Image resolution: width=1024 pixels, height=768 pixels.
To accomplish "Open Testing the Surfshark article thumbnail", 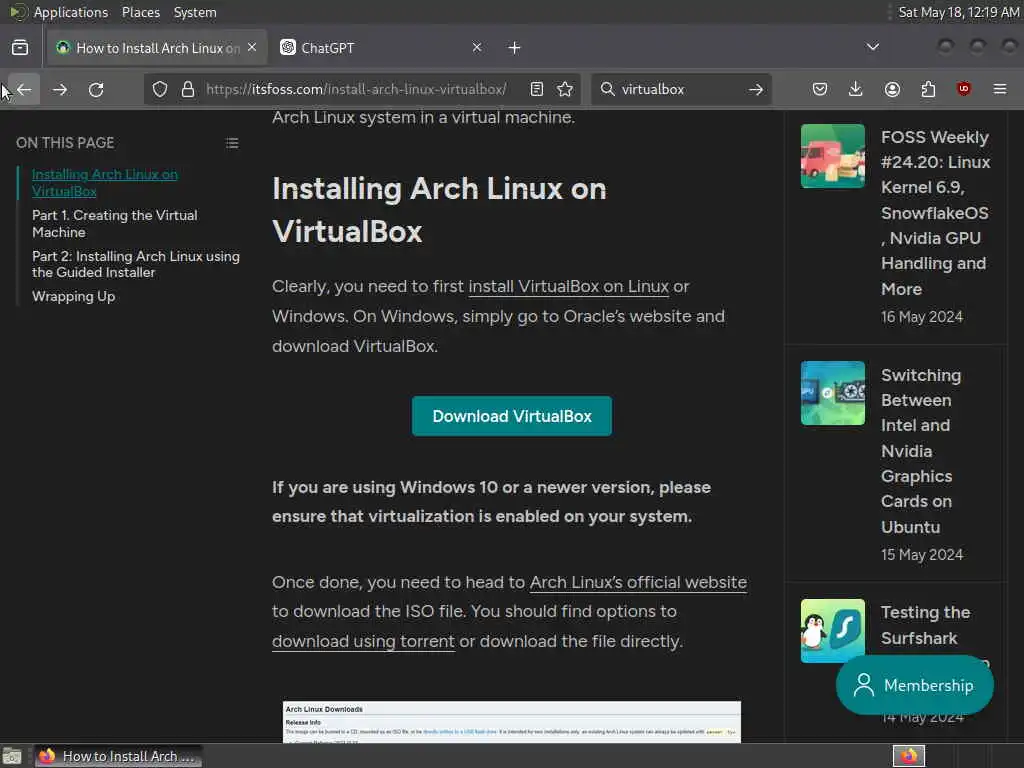I will pyautogui.click(x=833, y=631).
